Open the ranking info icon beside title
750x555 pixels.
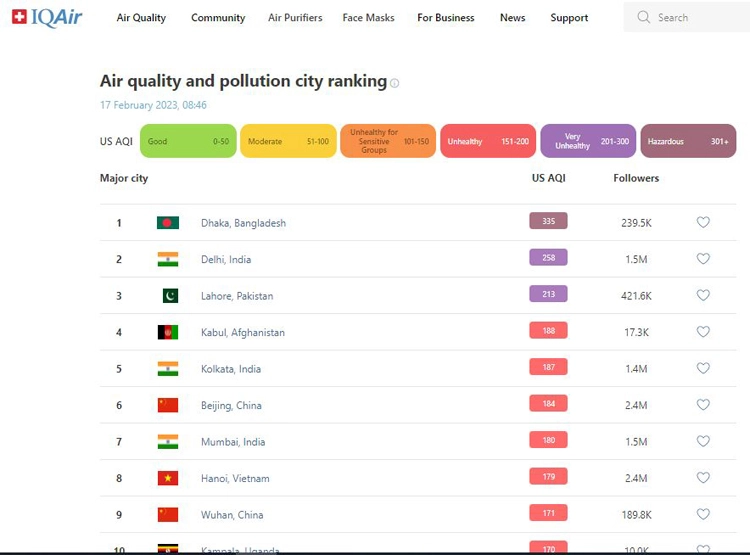pyautogui.click(x=395, y=83)
